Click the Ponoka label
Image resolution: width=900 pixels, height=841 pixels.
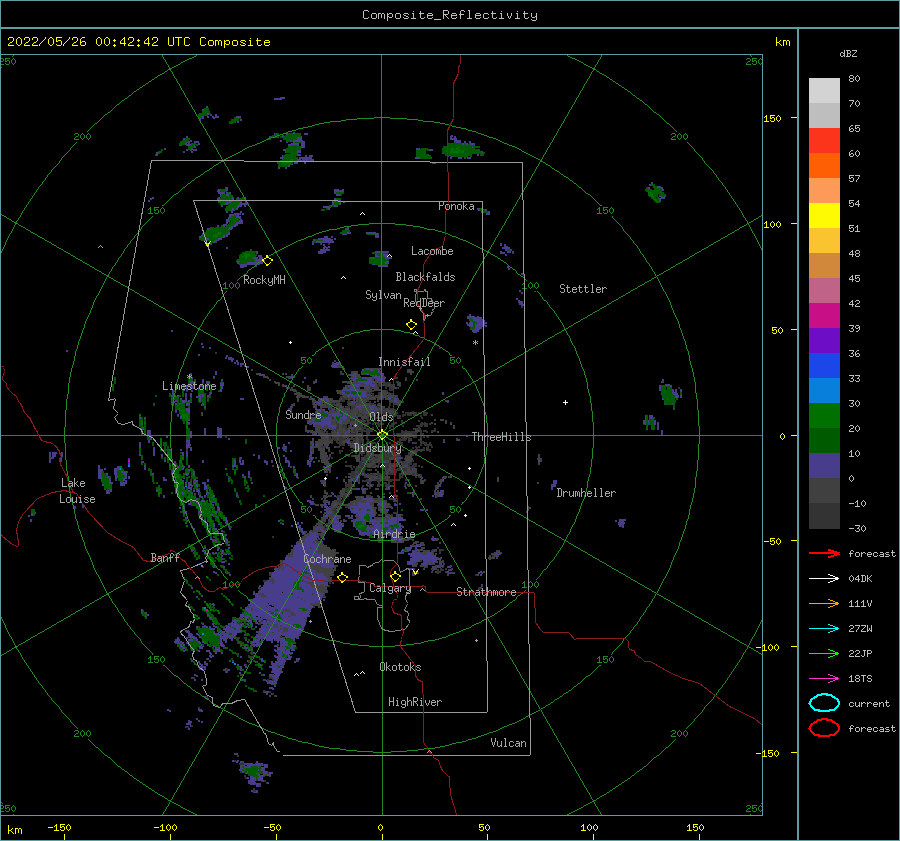pyautogui.click(x=456, y=206)
